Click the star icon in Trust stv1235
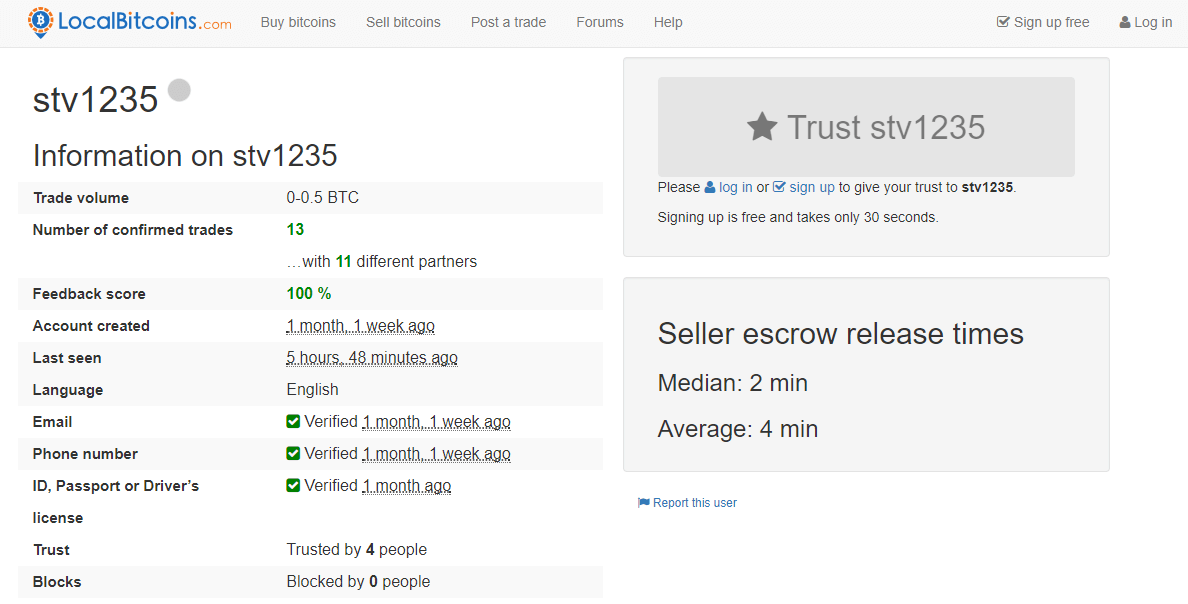 click(762, 127)
